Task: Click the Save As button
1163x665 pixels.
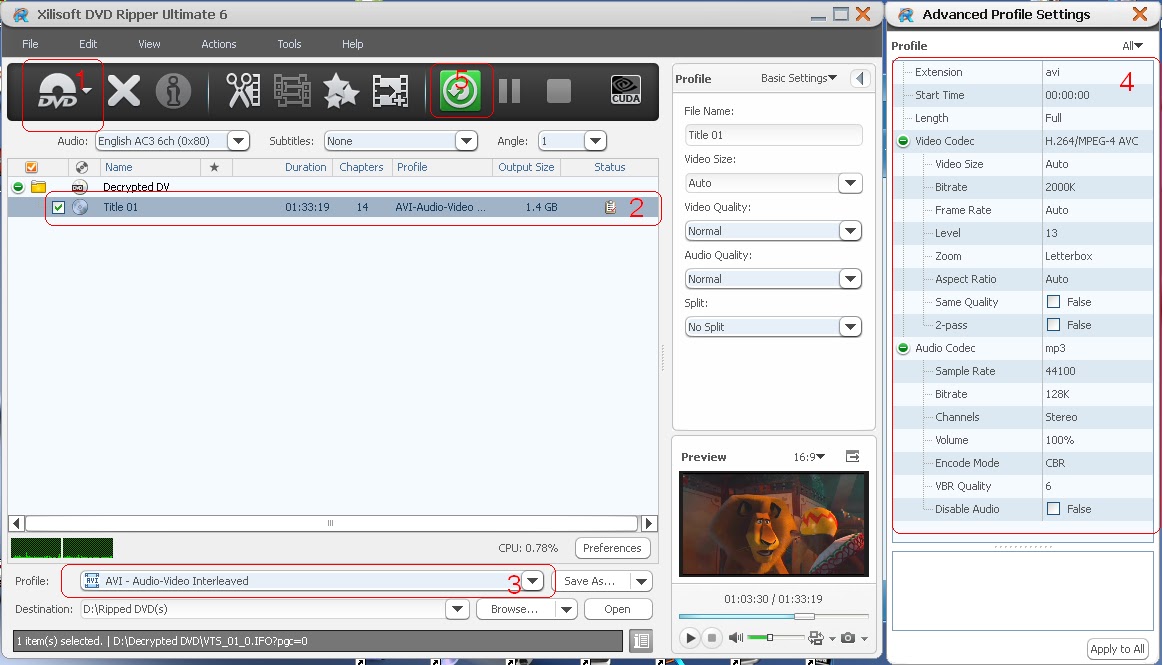Action: [590, 581]
